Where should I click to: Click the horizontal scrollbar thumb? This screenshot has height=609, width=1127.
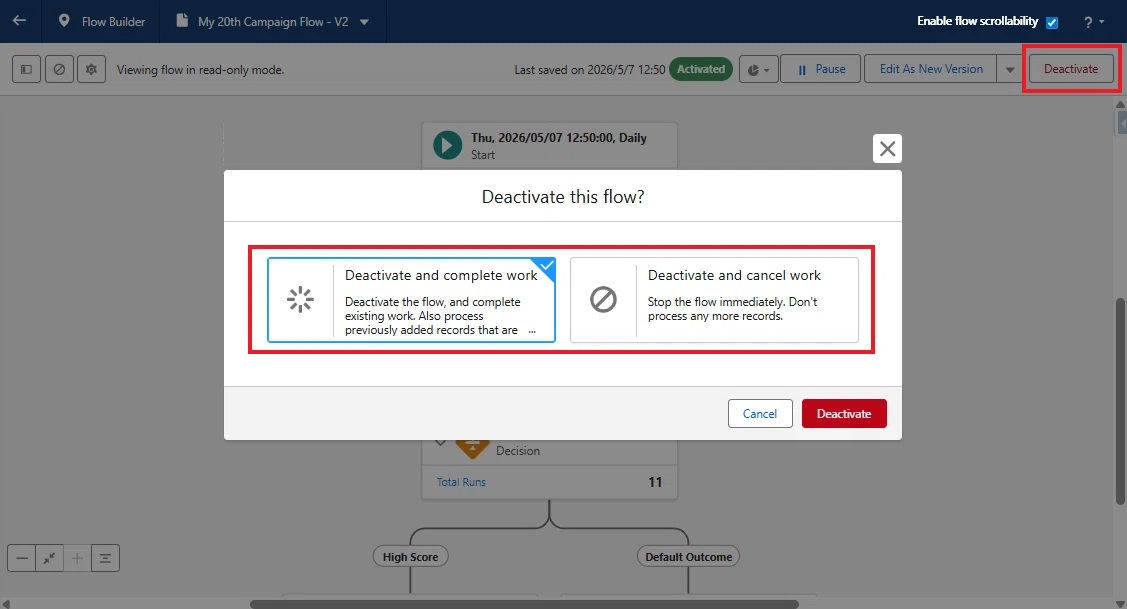[524, 604]
